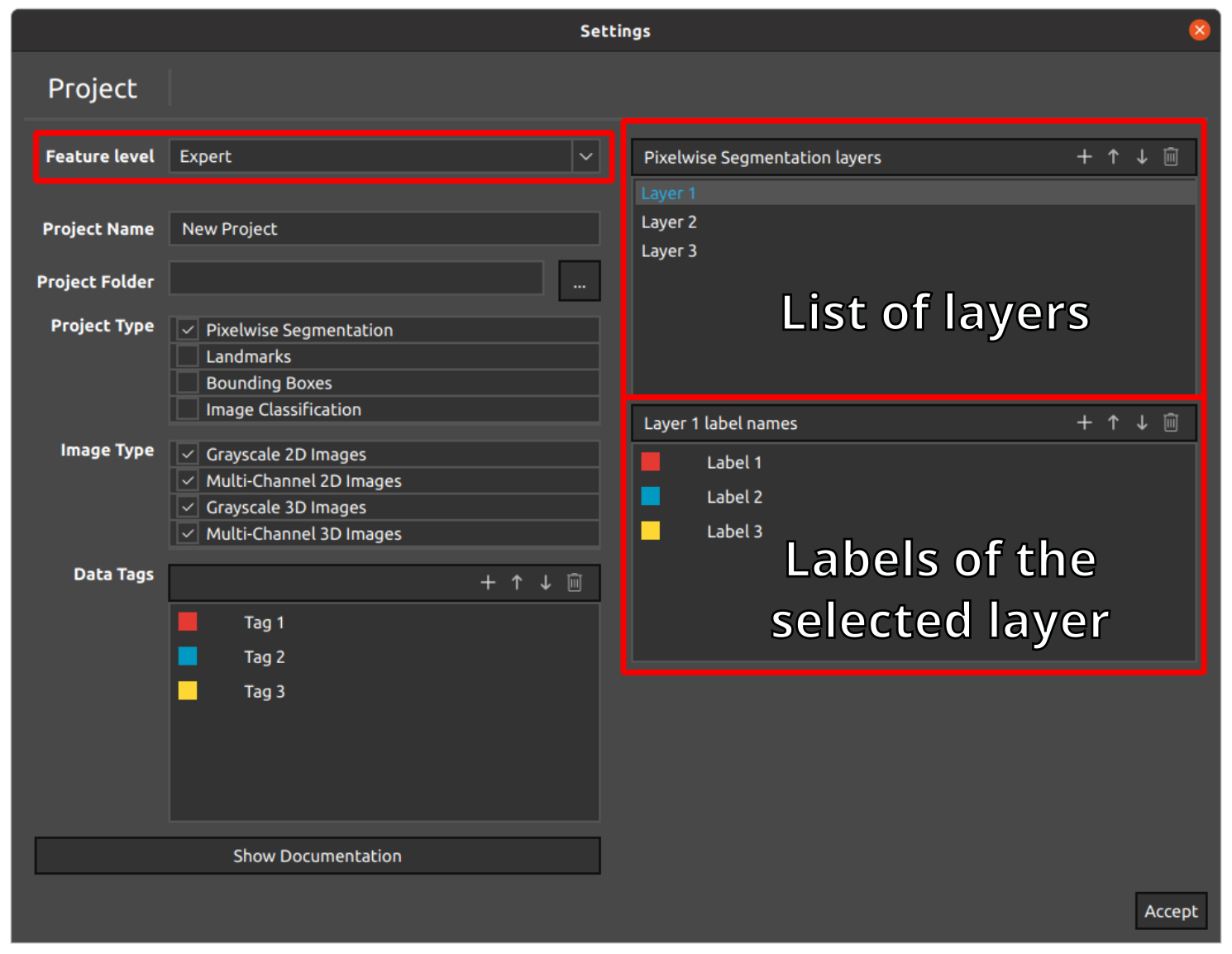Select the Tag 3 entry
The image size is (1232, 954).
click(264, 692)
